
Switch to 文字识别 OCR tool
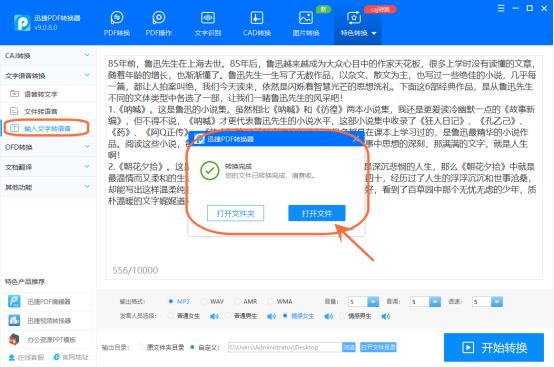click(x=208, y=24)
